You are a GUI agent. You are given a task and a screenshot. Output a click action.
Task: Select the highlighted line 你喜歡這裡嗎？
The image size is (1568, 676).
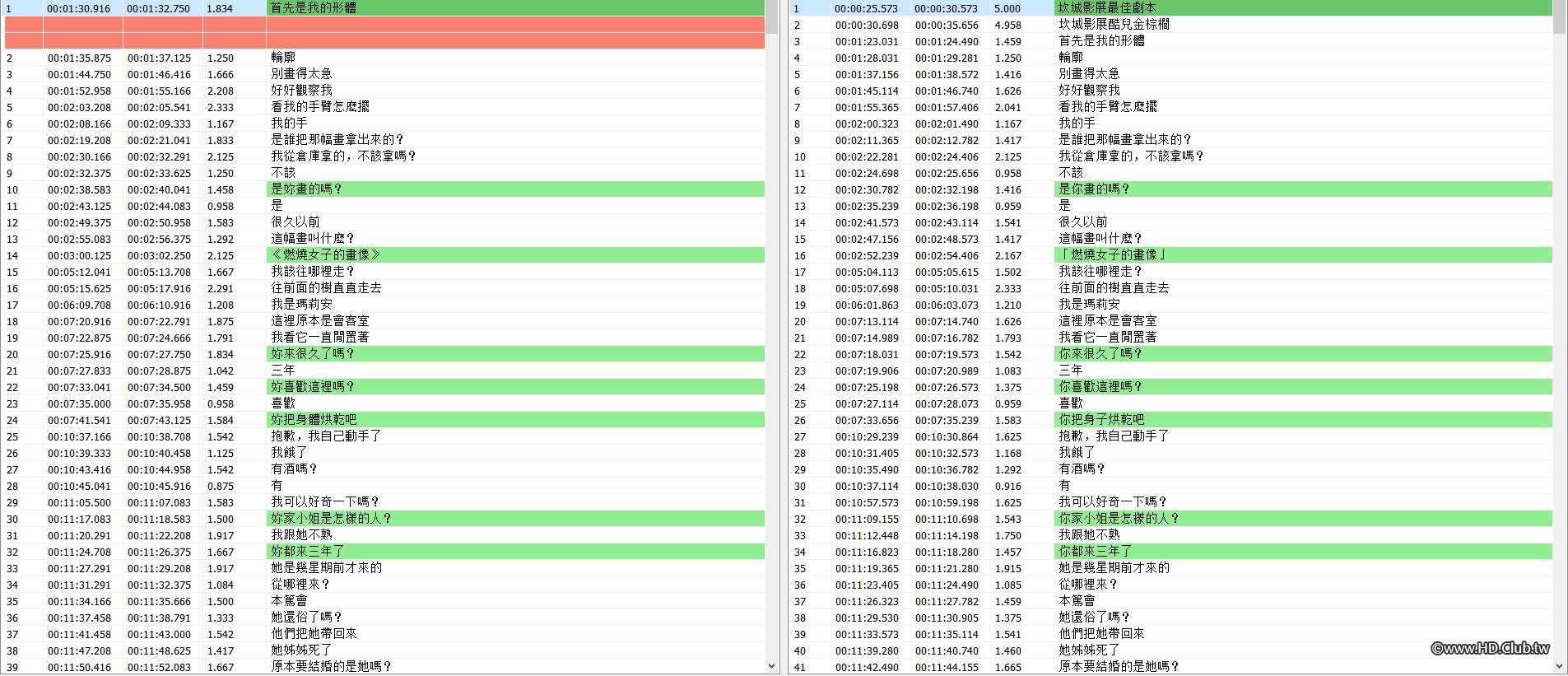coord(1303,387)
